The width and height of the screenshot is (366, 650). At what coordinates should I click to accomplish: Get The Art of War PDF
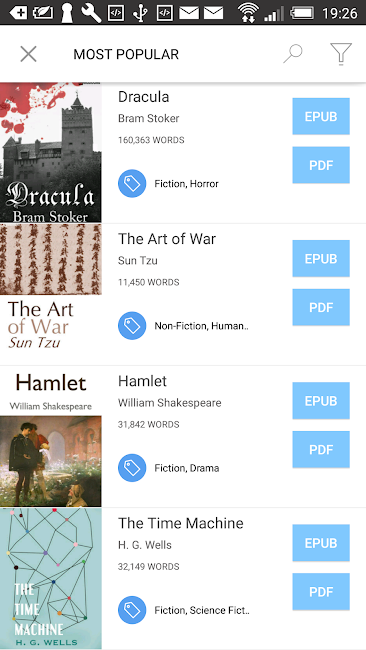click(x=321, y=307)
